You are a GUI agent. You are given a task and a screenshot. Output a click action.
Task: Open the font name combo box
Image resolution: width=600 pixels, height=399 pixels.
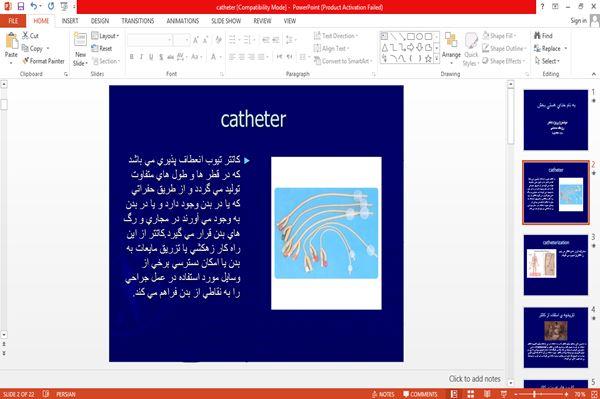coord(149,40)
